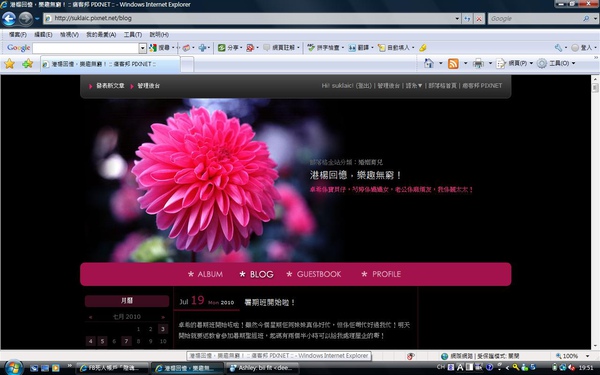Screen dimensions: 600x375
Task: Click the 痞客邦 PIXNET header link
Action: [482, 86]
